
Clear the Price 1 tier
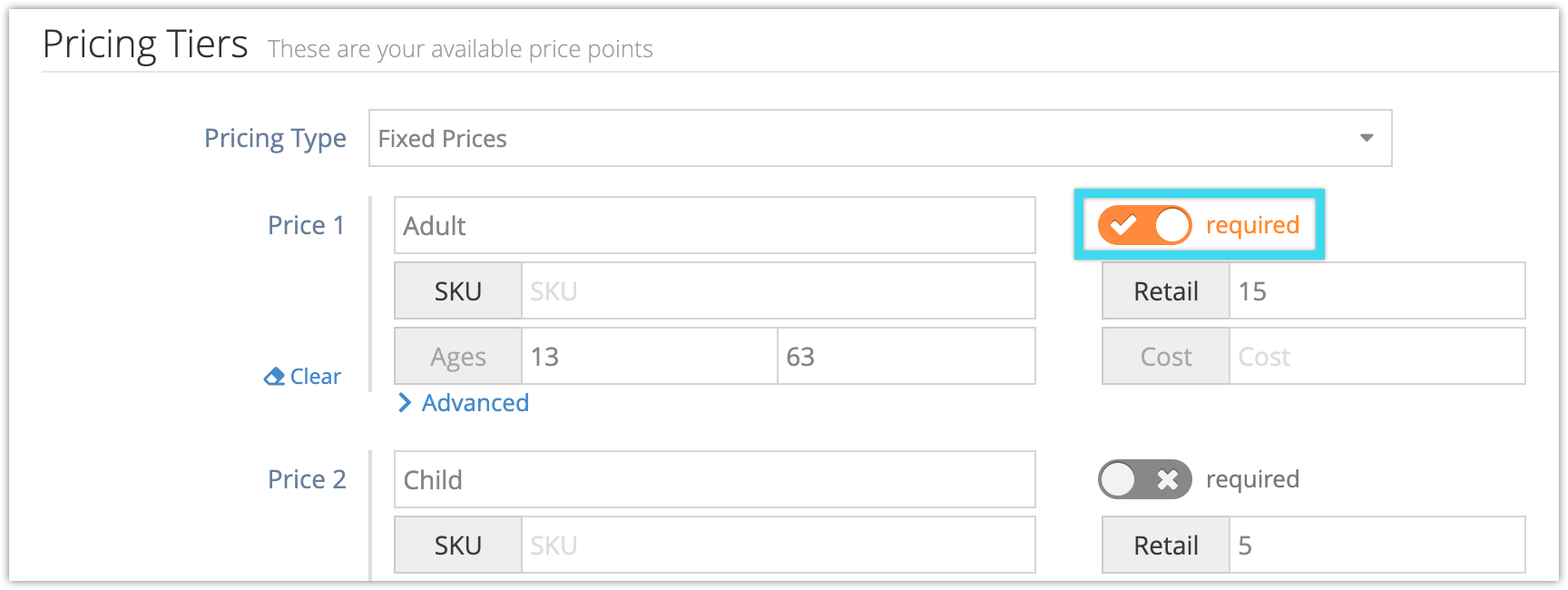point(303,377)
